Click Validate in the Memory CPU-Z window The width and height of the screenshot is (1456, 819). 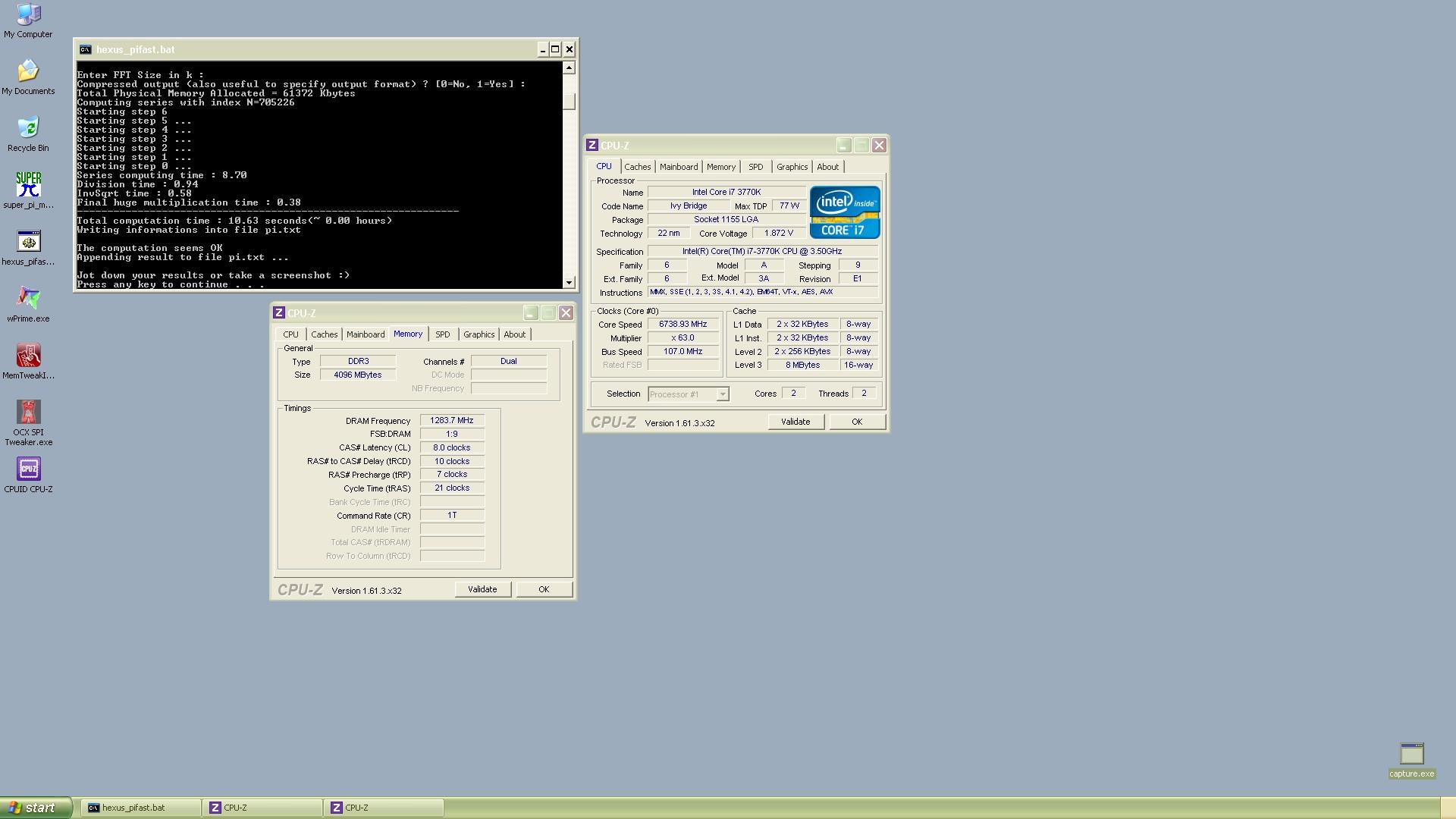click(482, 589)
